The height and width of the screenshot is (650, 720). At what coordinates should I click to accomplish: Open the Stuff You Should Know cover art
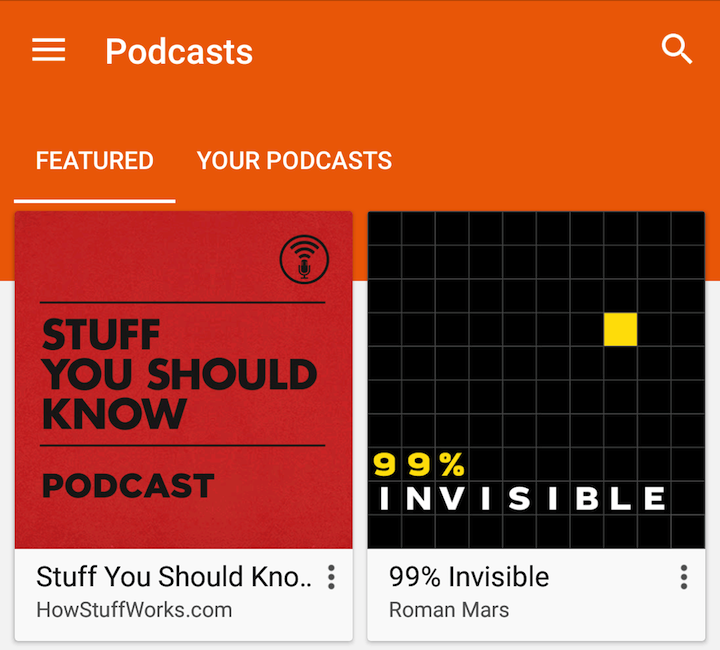(184, 380)
